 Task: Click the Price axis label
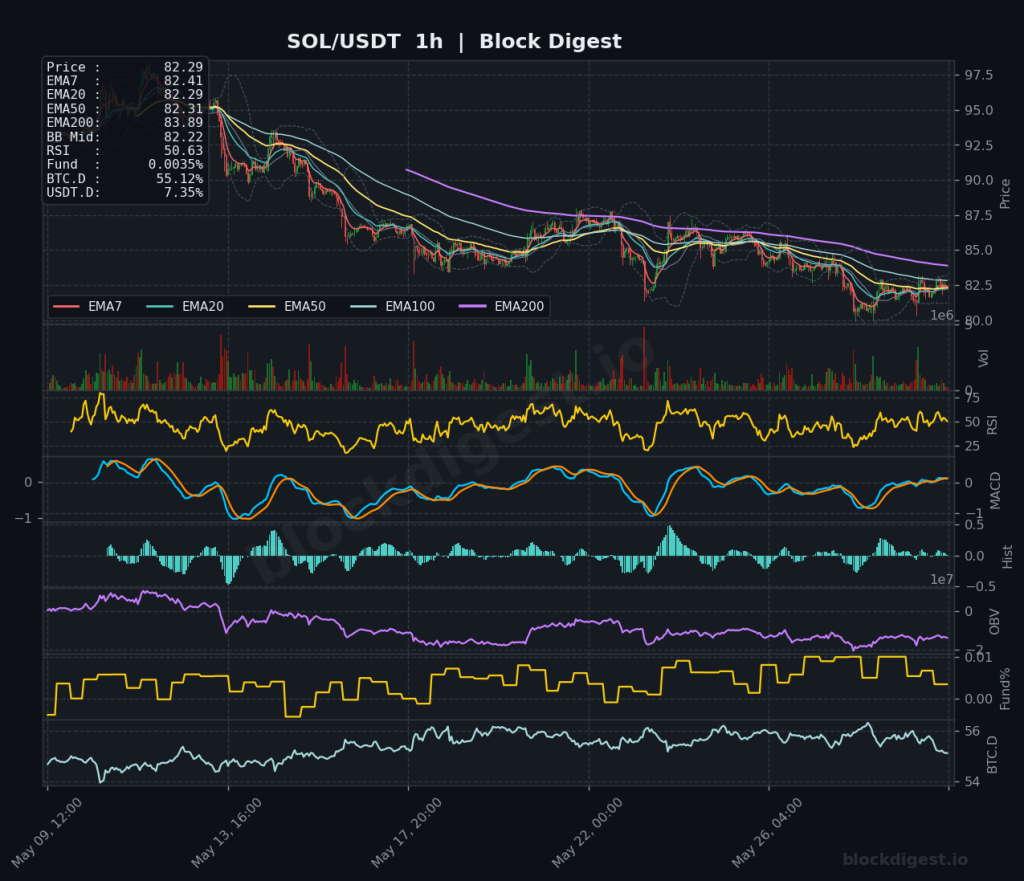pos(1005,194)
